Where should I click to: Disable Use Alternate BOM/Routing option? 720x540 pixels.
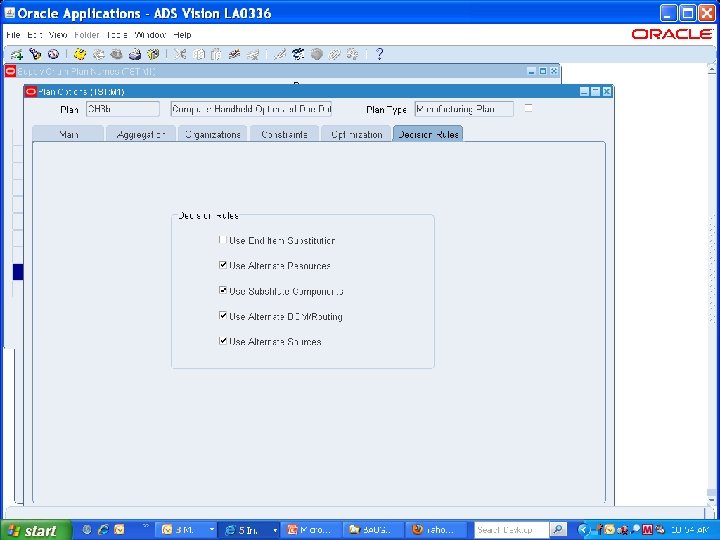pos(223,315)
